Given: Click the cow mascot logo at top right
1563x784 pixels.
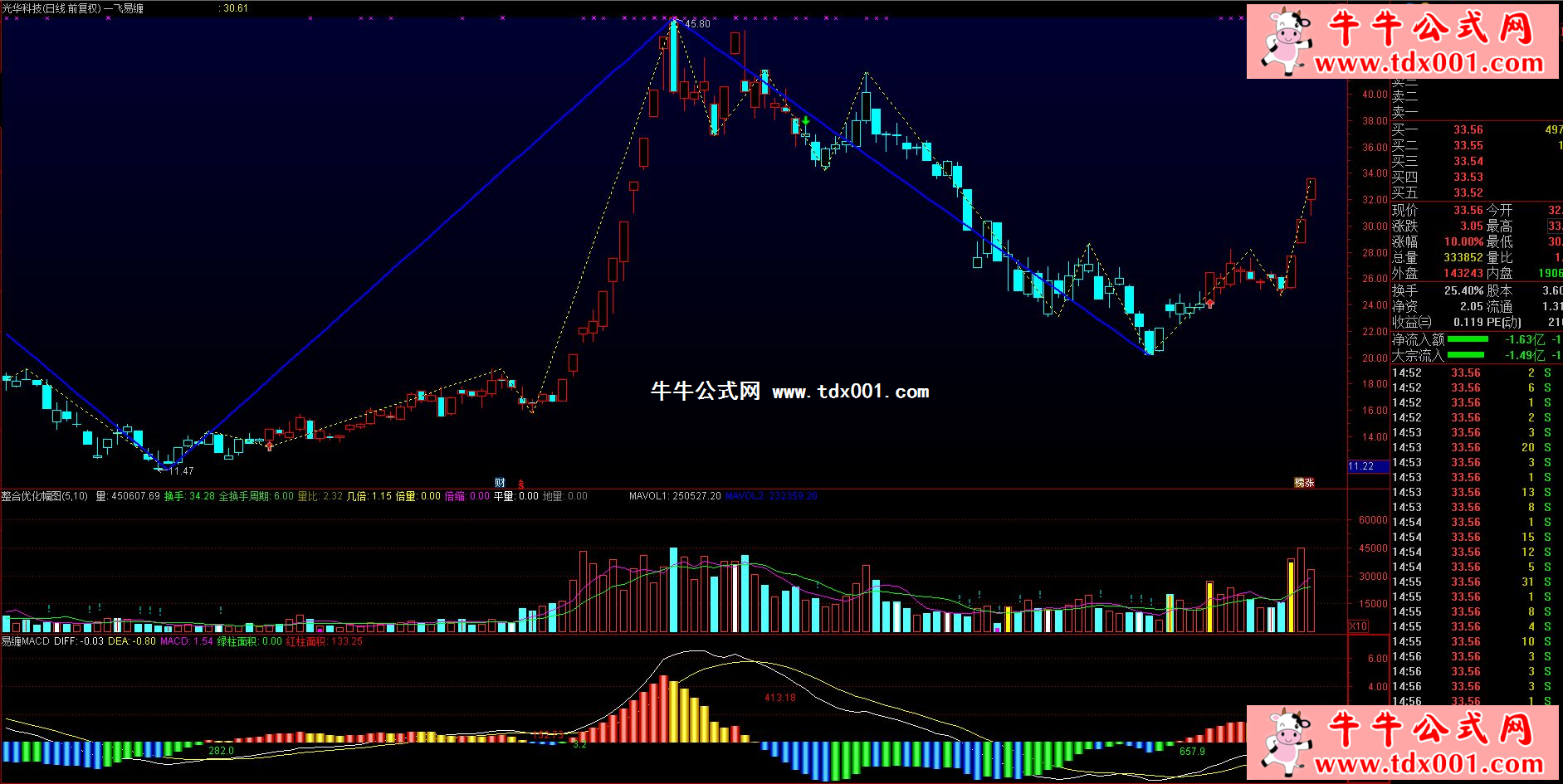Looking at the screenshot, I should coord(1282,40).
